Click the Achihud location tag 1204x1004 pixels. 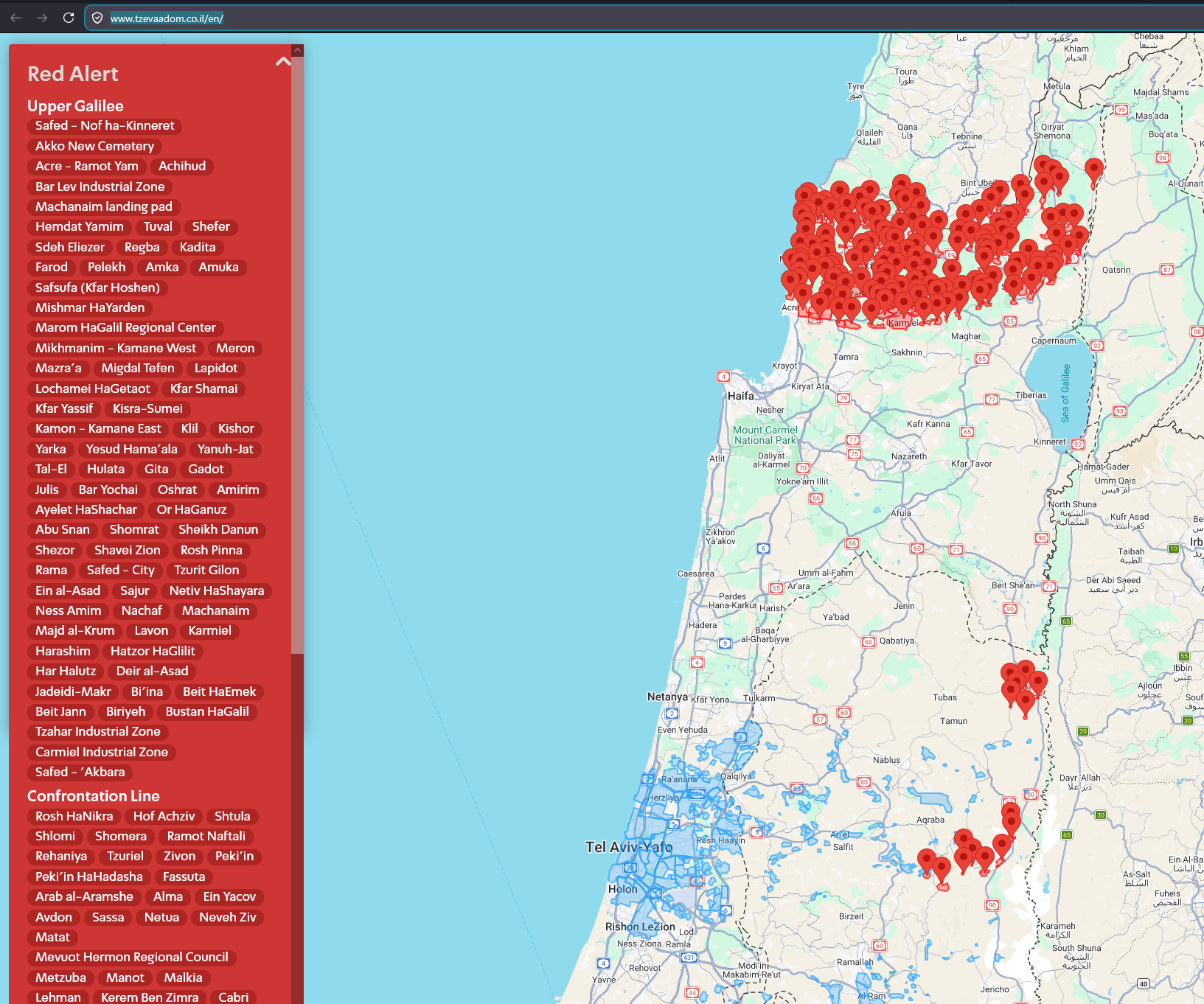click(182, 167)
